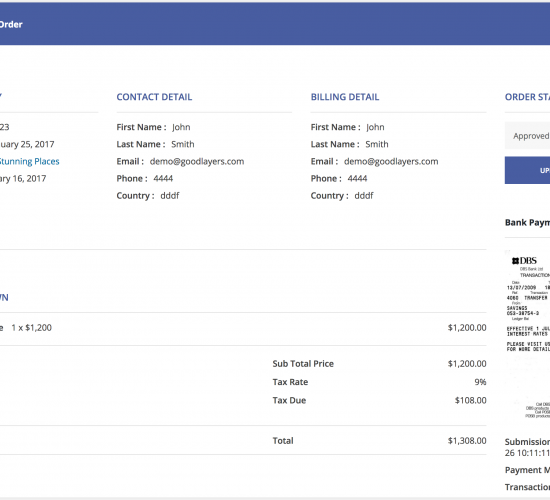550x500 pixels.
Task: Select the Tax Rate 9% value
Action: pyautogui.click(x=480, y=382)
